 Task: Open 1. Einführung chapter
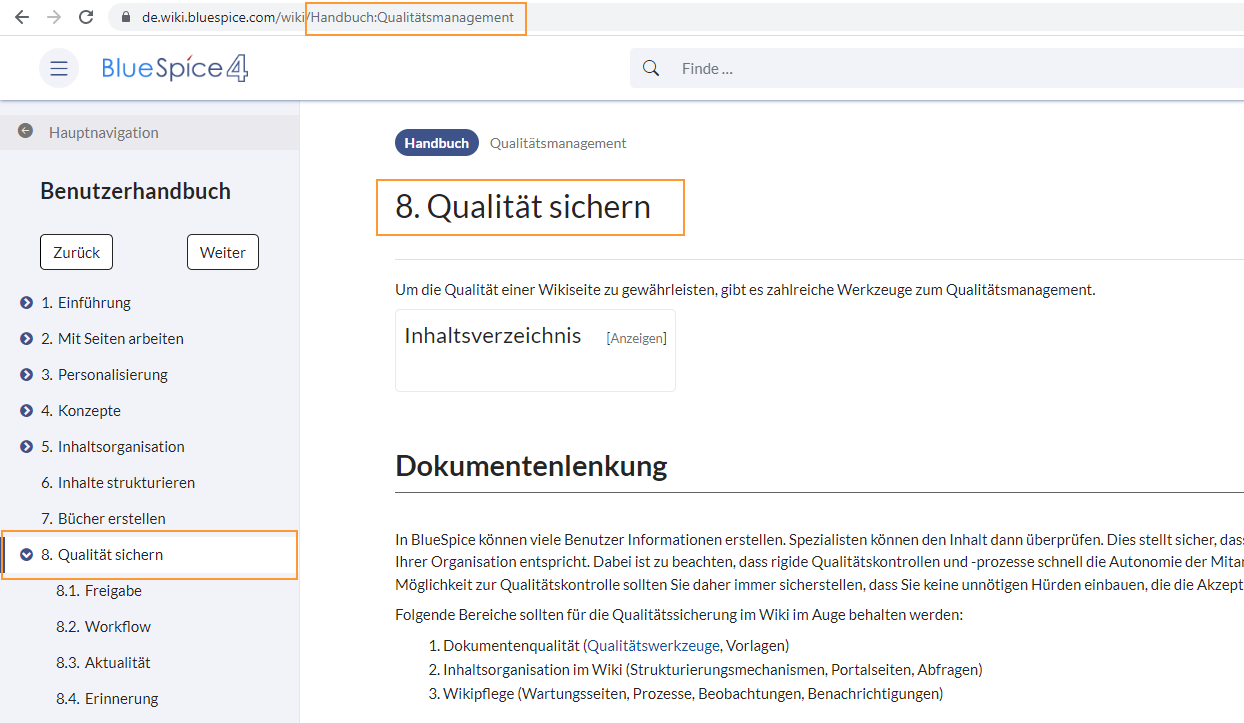click(86, 302)
